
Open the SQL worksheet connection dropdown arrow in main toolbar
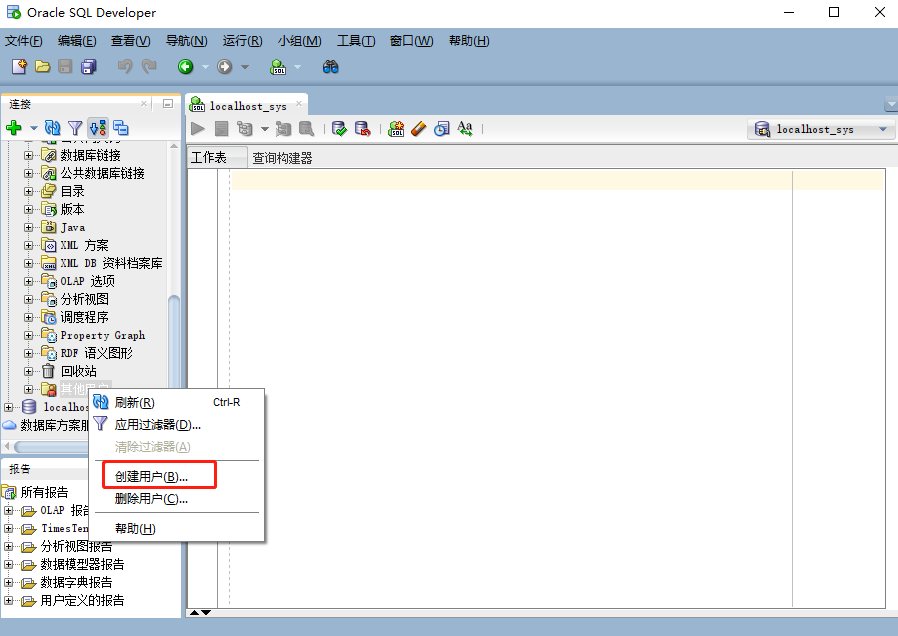(x=297, y=67)
